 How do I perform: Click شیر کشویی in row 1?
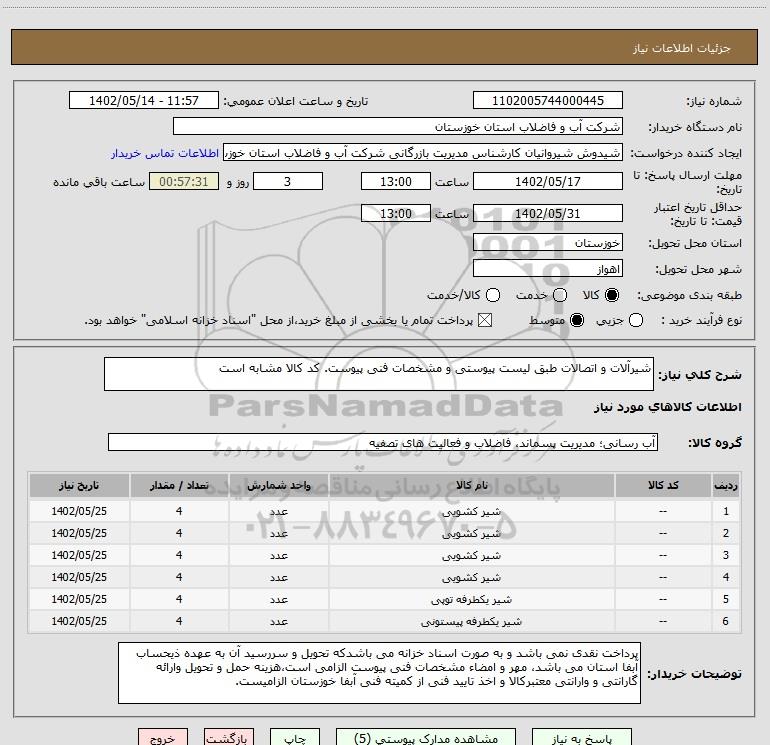471,512
